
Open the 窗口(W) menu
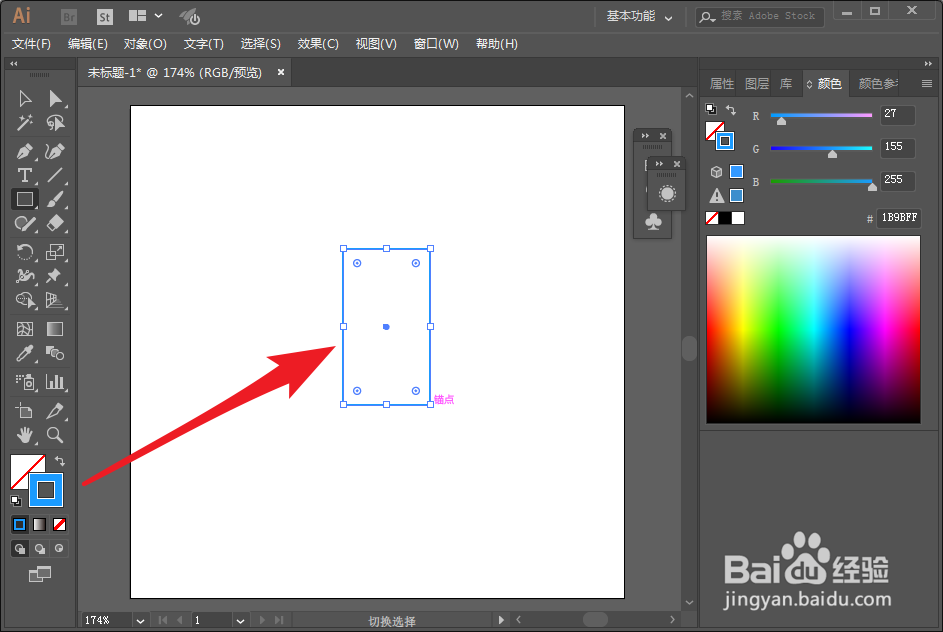[436, 44]
